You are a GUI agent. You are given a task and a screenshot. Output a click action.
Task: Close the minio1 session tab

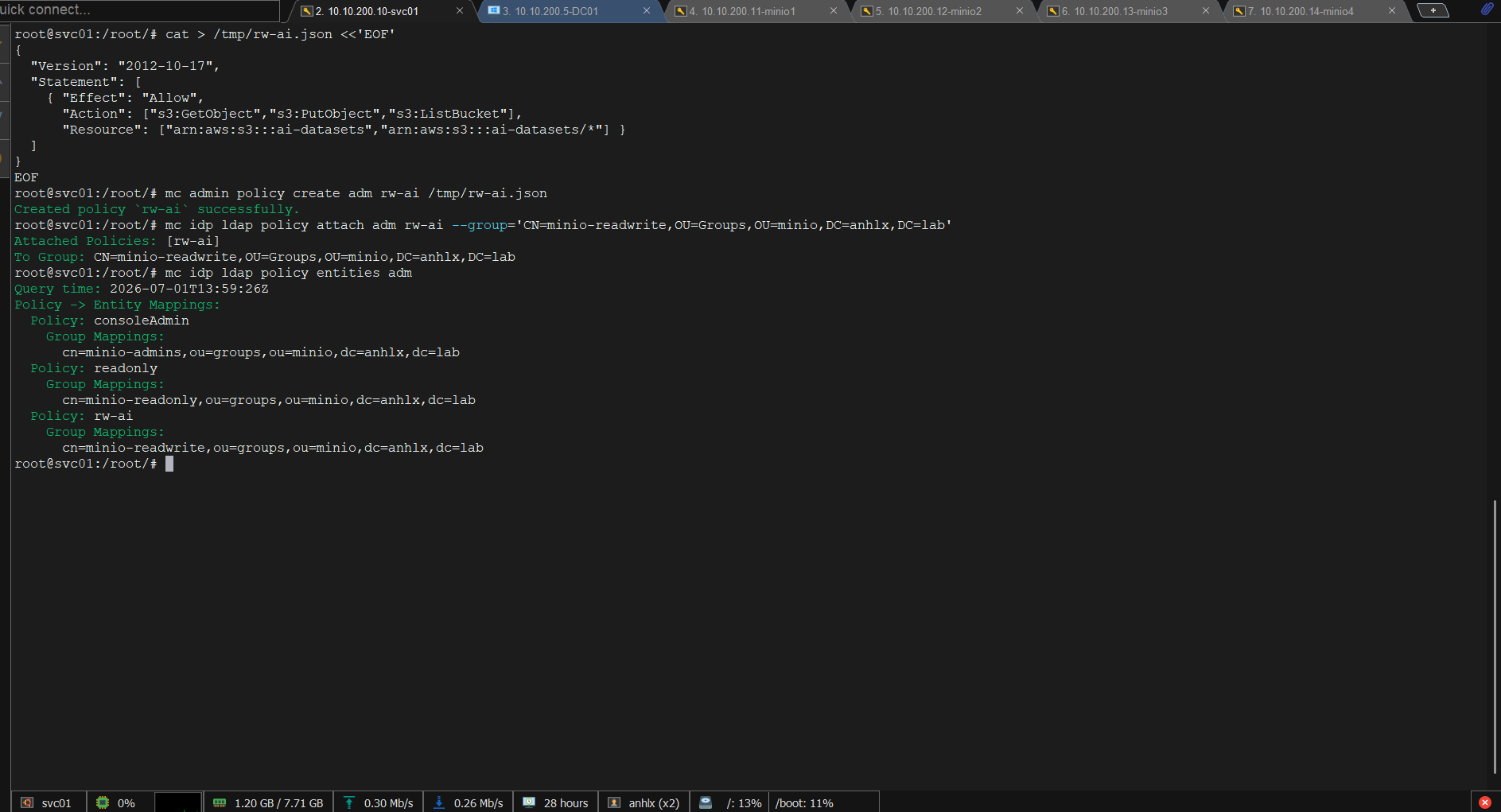pos(834,11)
